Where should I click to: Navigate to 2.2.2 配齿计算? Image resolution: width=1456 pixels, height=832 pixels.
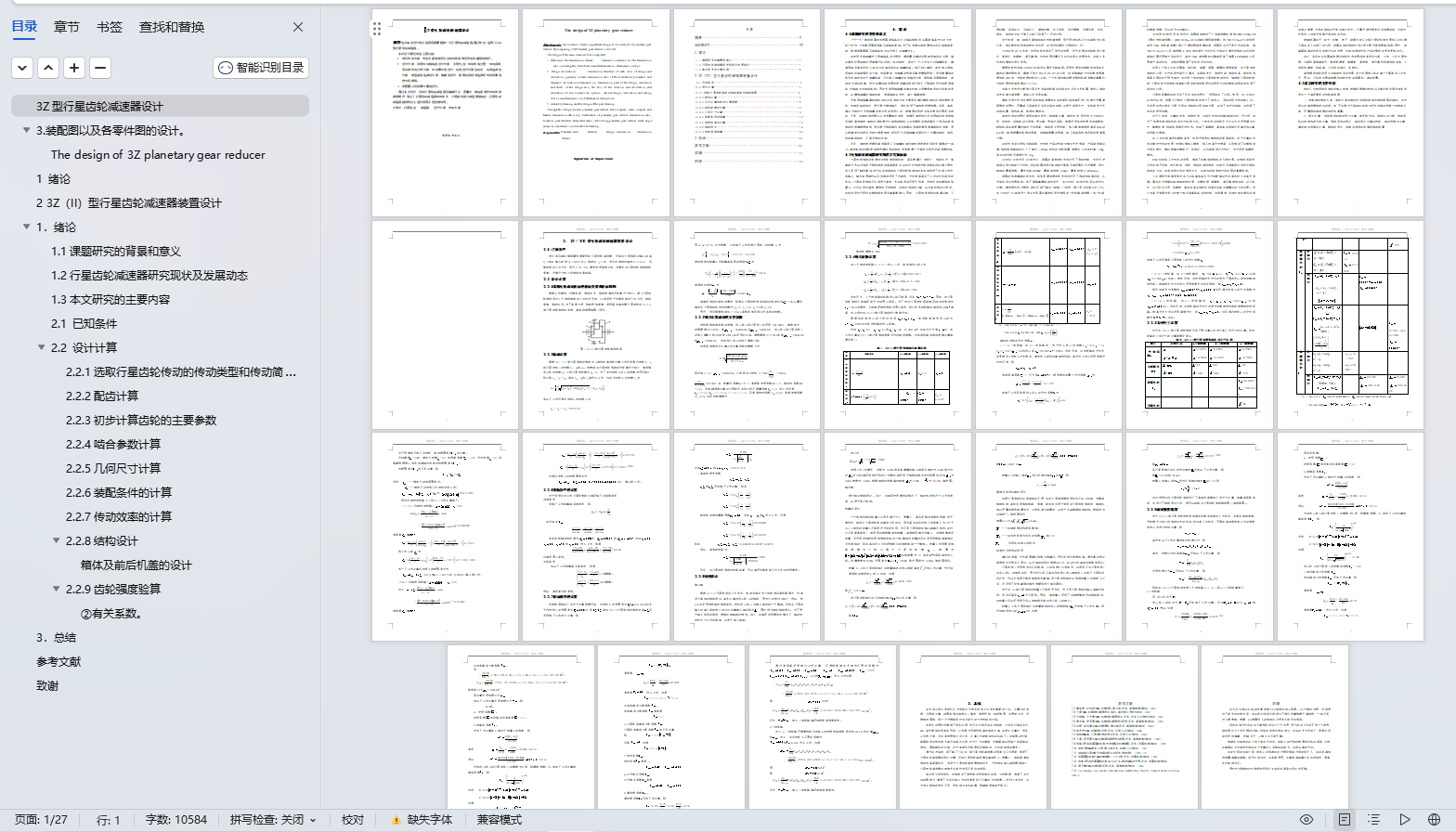(x=102, y=396)
